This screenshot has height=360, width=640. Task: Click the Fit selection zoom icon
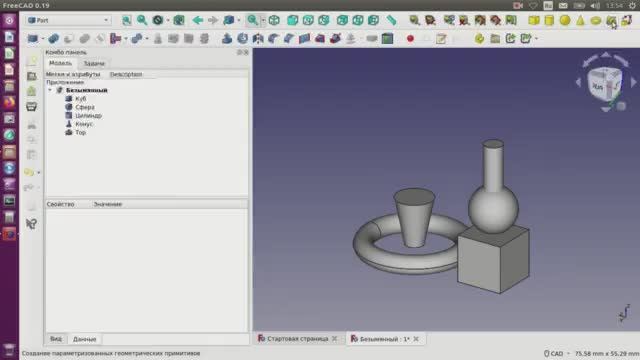(x=142, y=20)
